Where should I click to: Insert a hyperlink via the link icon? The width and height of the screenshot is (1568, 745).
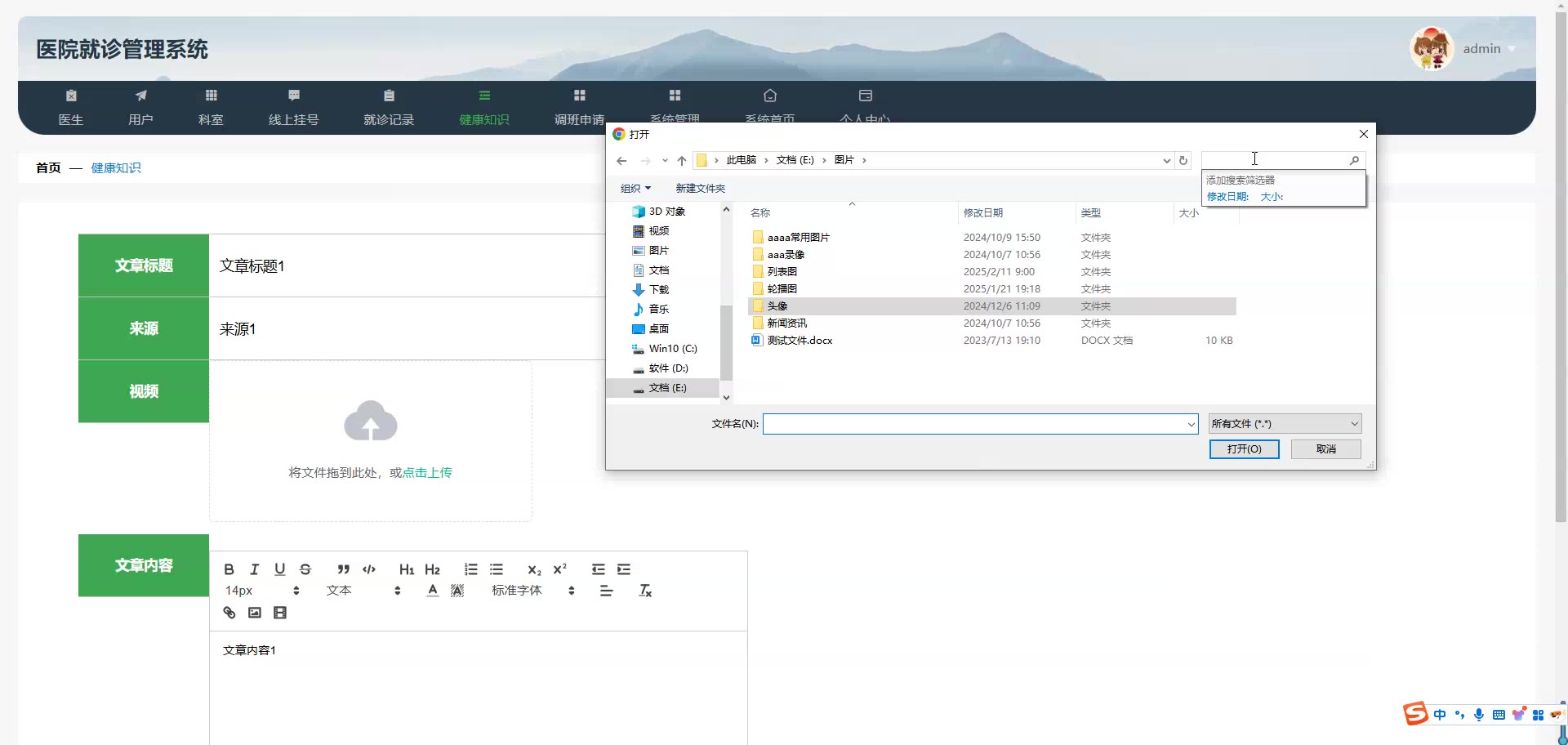click(229, 613)
